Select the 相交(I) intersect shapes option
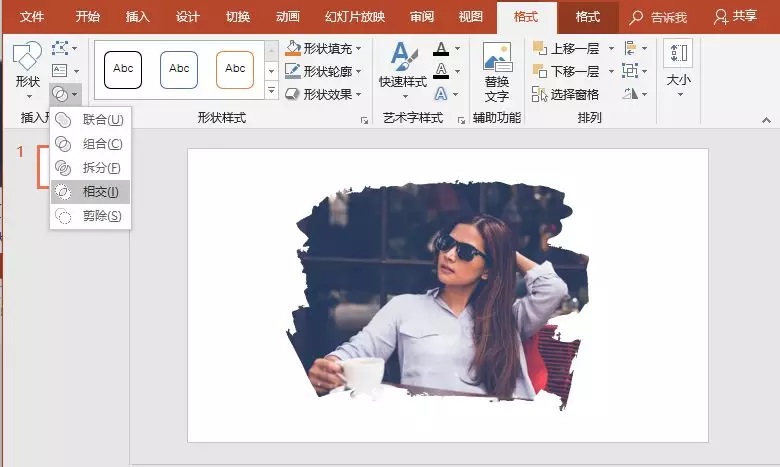The height and width of the screenshot is (467, 780). (90, 192)
